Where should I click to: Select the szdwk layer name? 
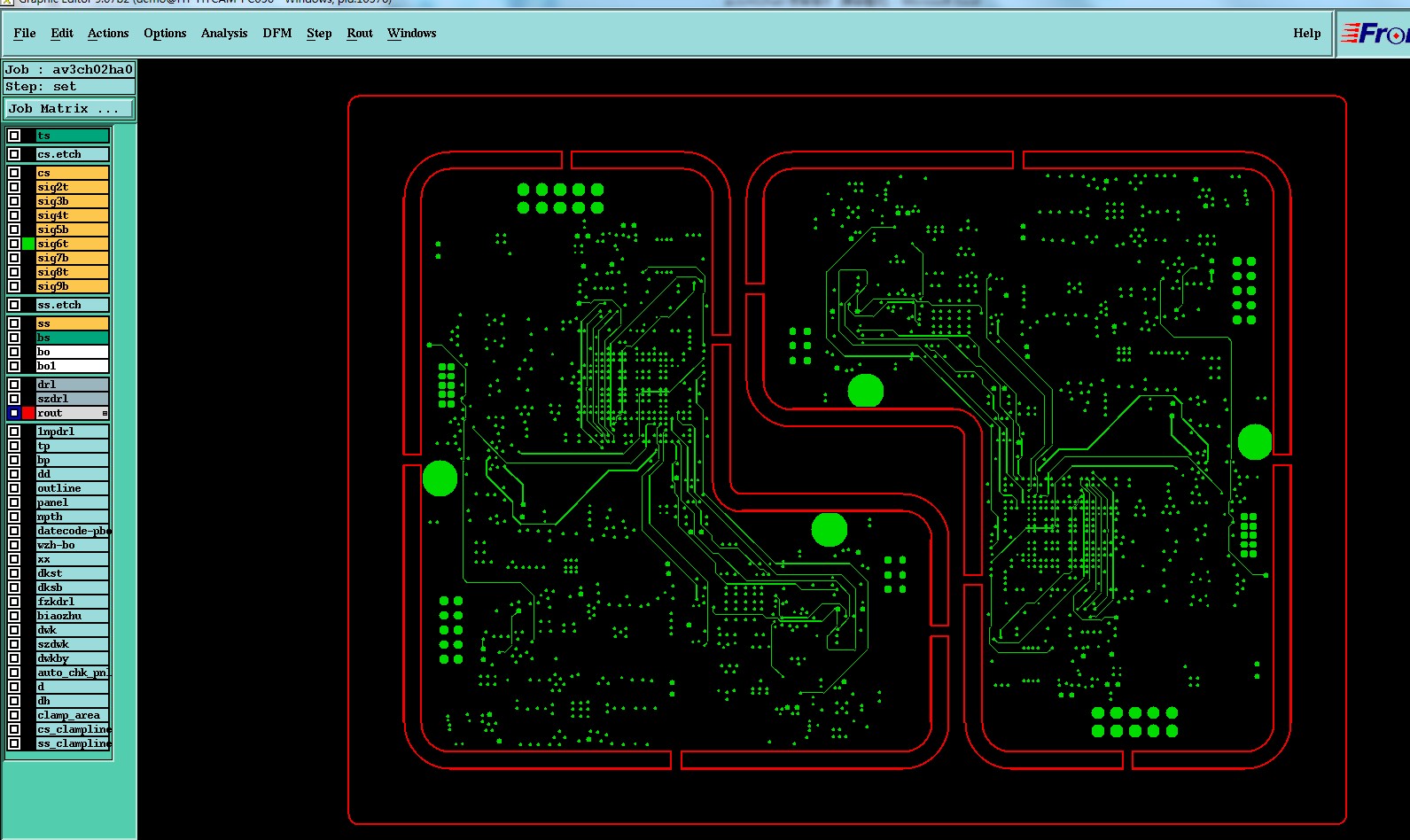click(x=73, y=644)
